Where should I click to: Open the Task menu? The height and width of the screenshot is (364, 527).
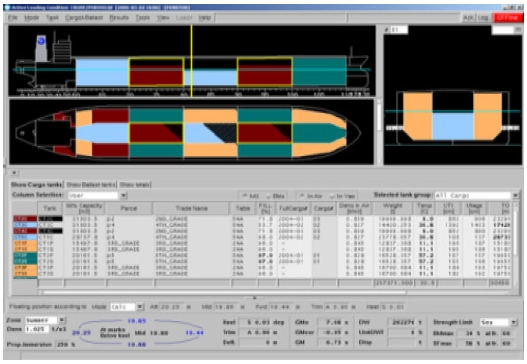click(x=52, y=17)
